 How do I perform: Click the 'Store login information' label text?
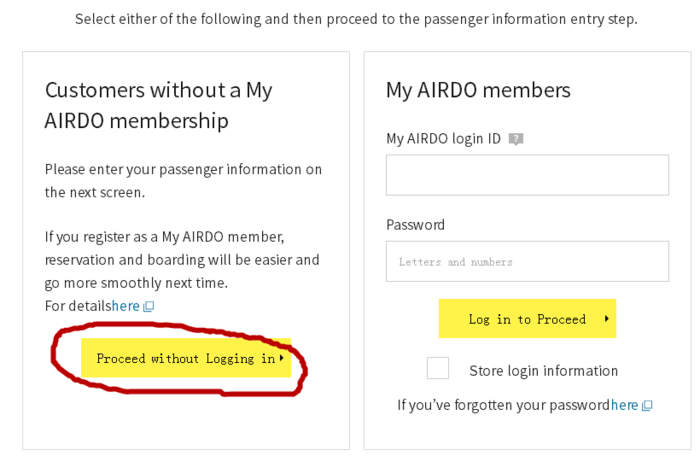point(543,371)
